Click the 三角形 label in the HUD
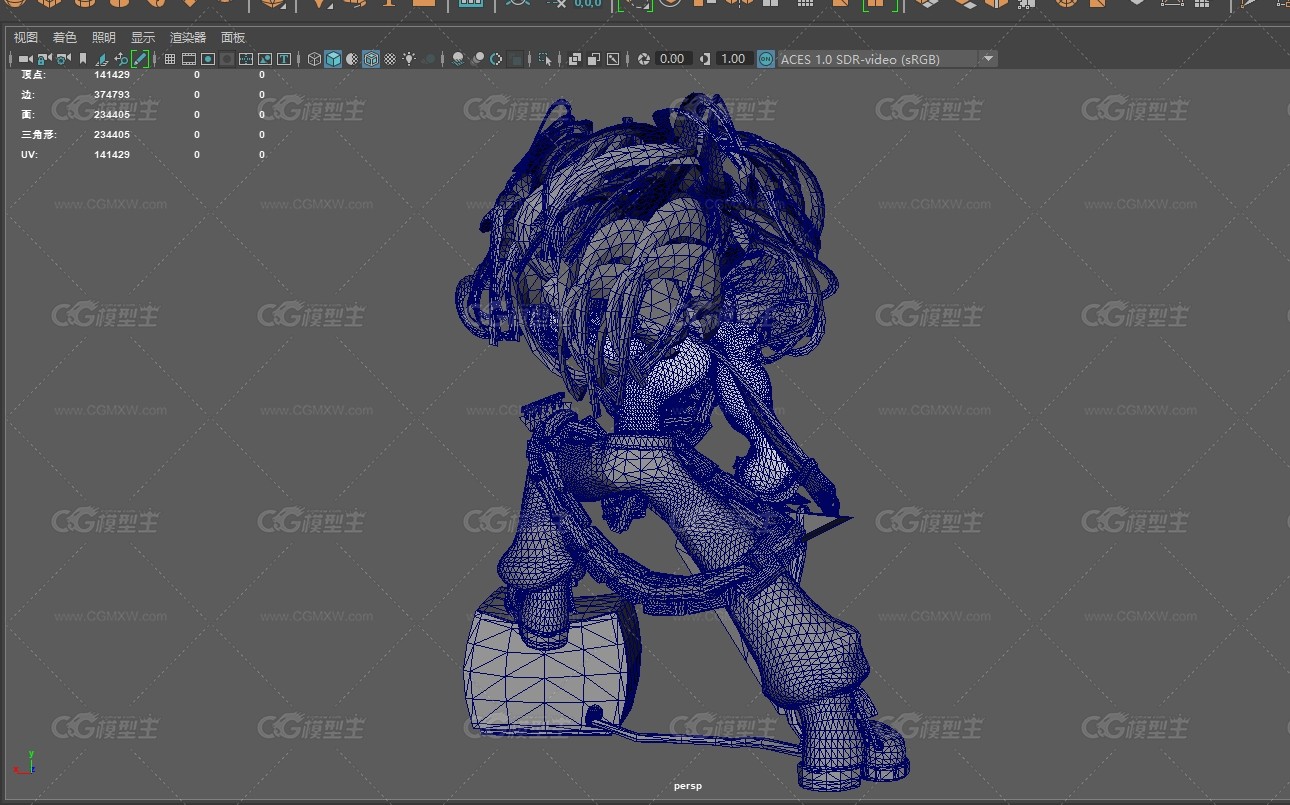 pyautogui.click(x=38, y=135)
